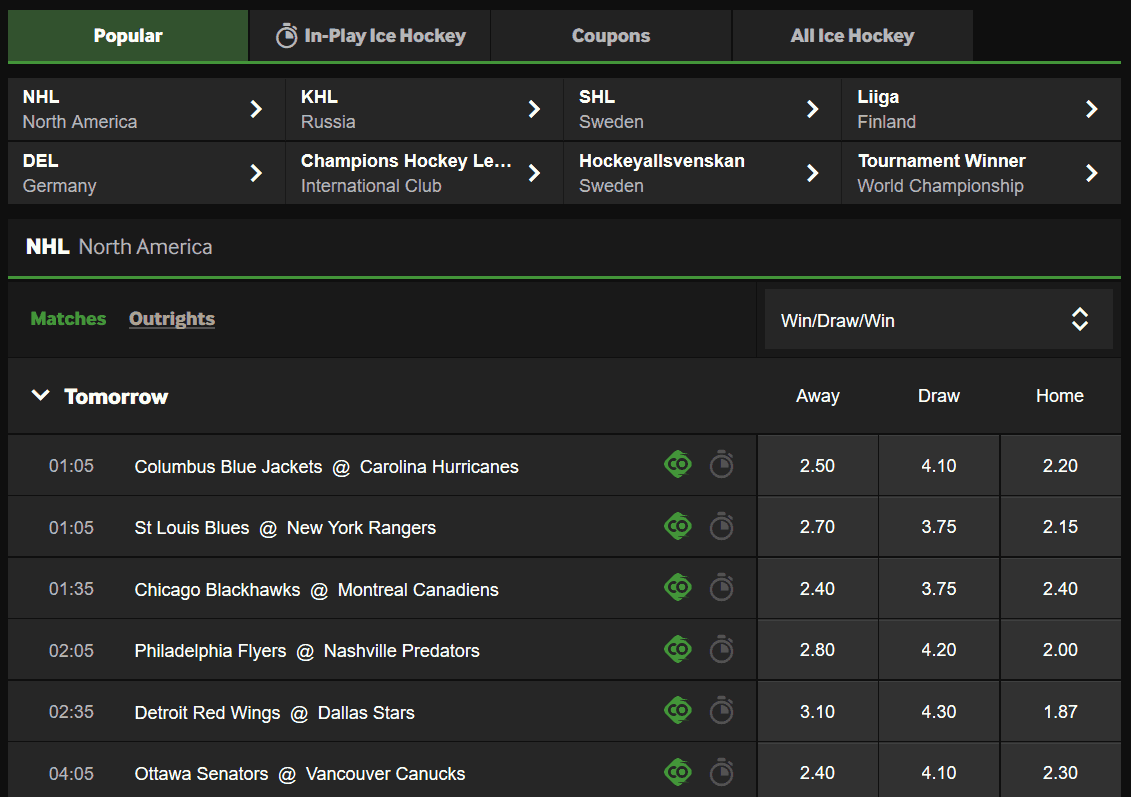
Task: Open the All Ice Hockey tab
Action: pos(853,35)
